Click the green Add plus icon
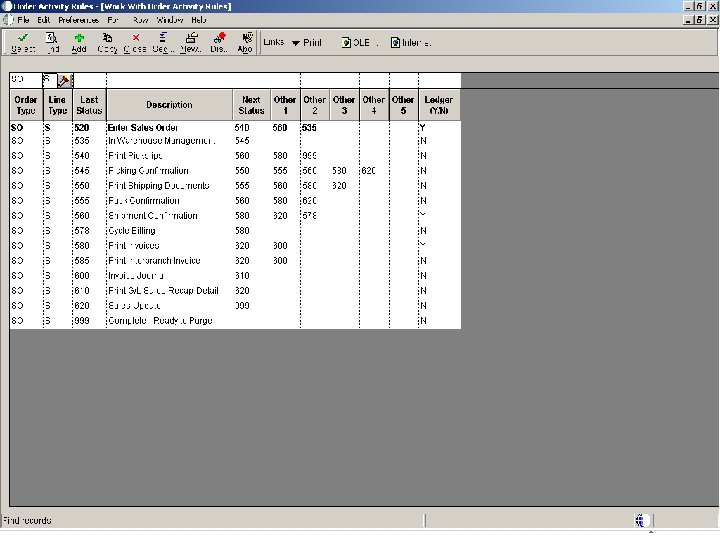Image resolution: width=720 pixels, height=540 pixels. 79,38
